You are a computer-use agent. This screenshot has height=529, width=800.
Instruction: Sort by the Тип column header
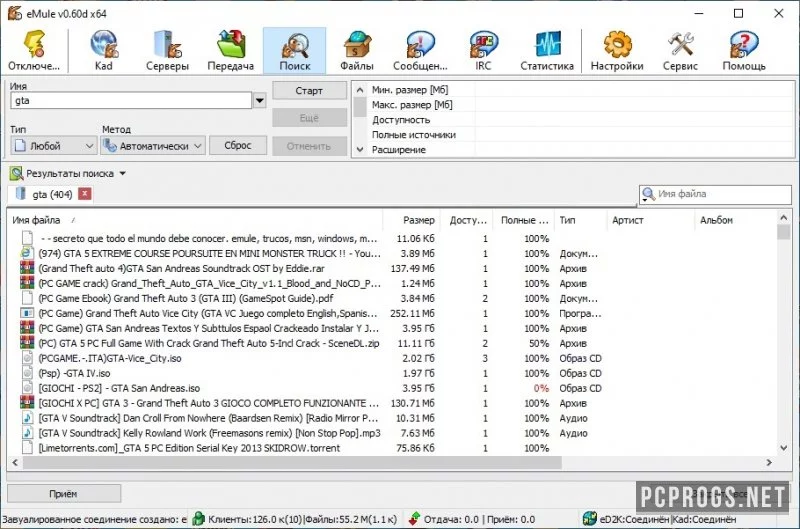click(x=581, y=220)
